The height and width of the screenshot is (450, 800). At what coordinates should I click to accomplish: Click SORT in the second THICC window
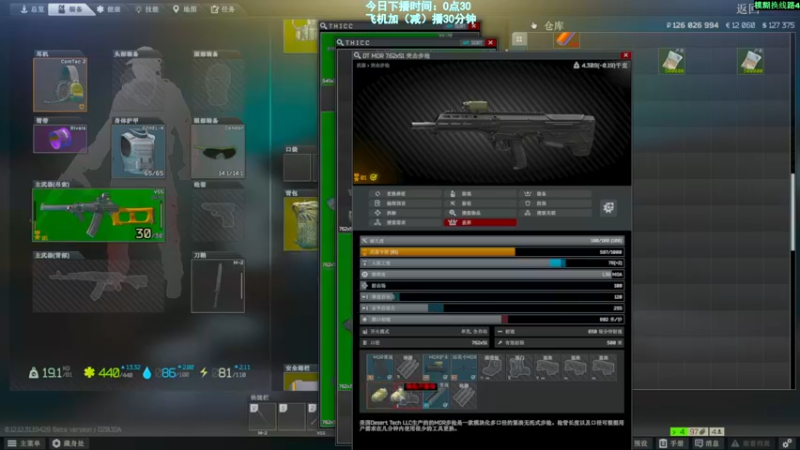pos(472,42)
